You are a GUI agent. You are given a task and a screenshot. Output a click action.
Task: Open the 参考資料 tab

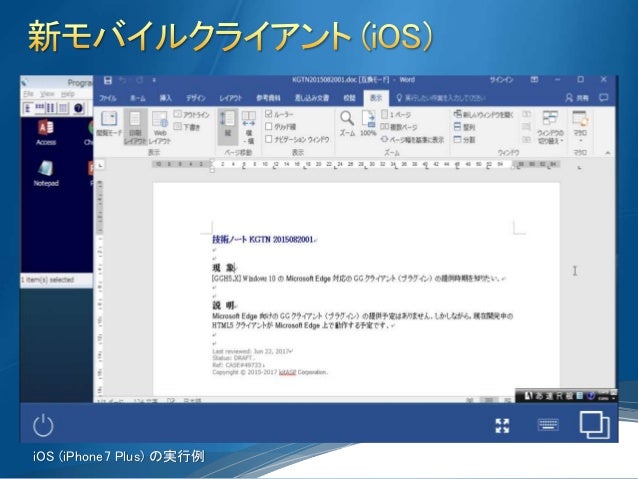[x=268, y=98]
